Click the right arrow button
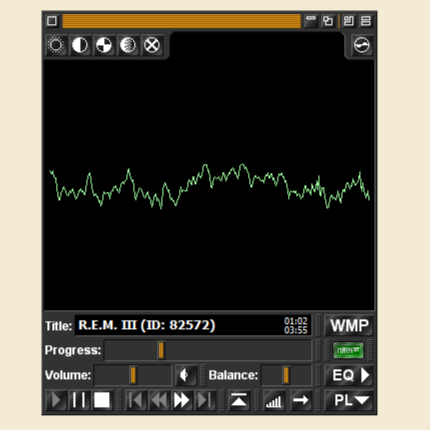The image size is (430, 430). (301, 400)
